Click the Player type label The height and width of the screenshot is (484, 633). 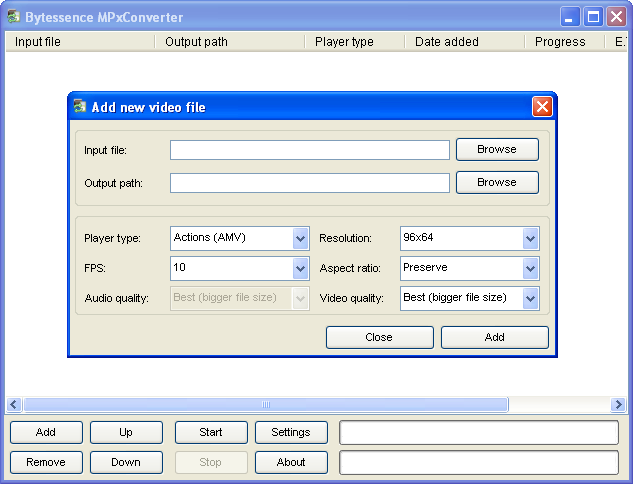tap(112, 238)
